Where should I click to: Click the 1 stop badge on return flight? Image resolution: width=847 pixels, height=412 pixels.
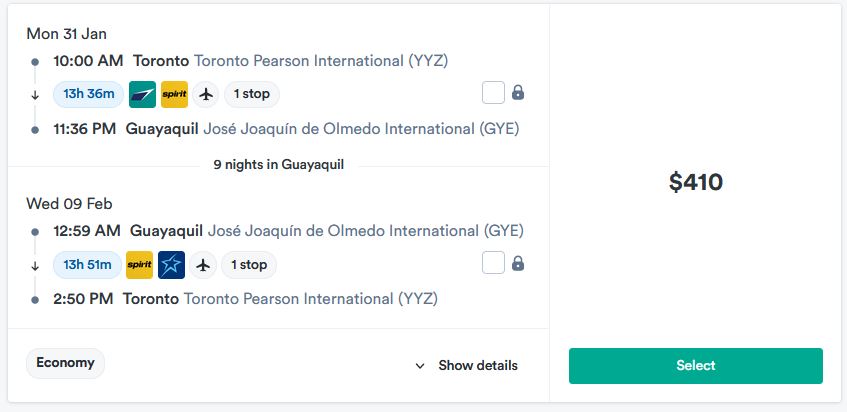249,265
